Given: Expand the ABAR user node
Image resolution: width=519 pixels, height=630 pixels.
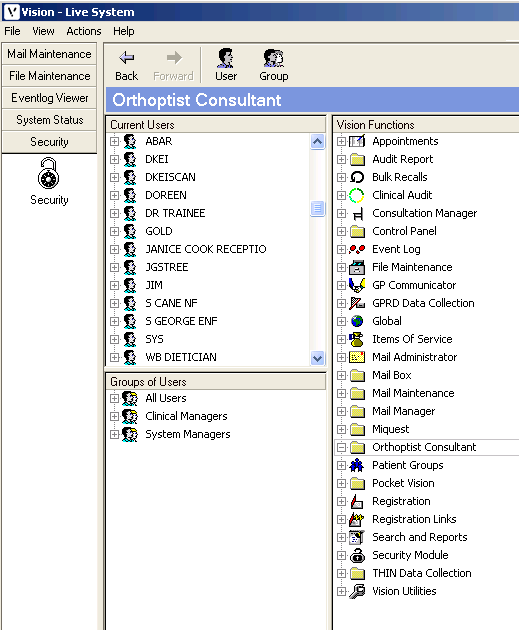Looking at the screenshot, I should tap(114, 141).
